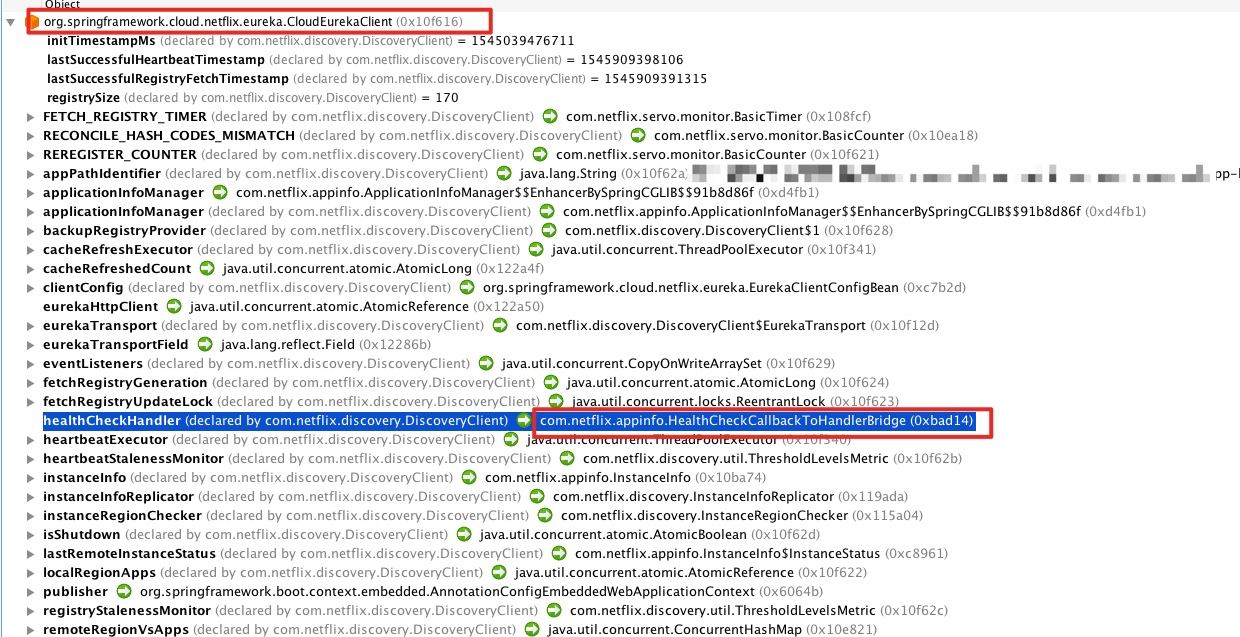This screenshot has height=637, width=1240.
Task: Expand the localRegionApps field
Action: tap(32, 572)
